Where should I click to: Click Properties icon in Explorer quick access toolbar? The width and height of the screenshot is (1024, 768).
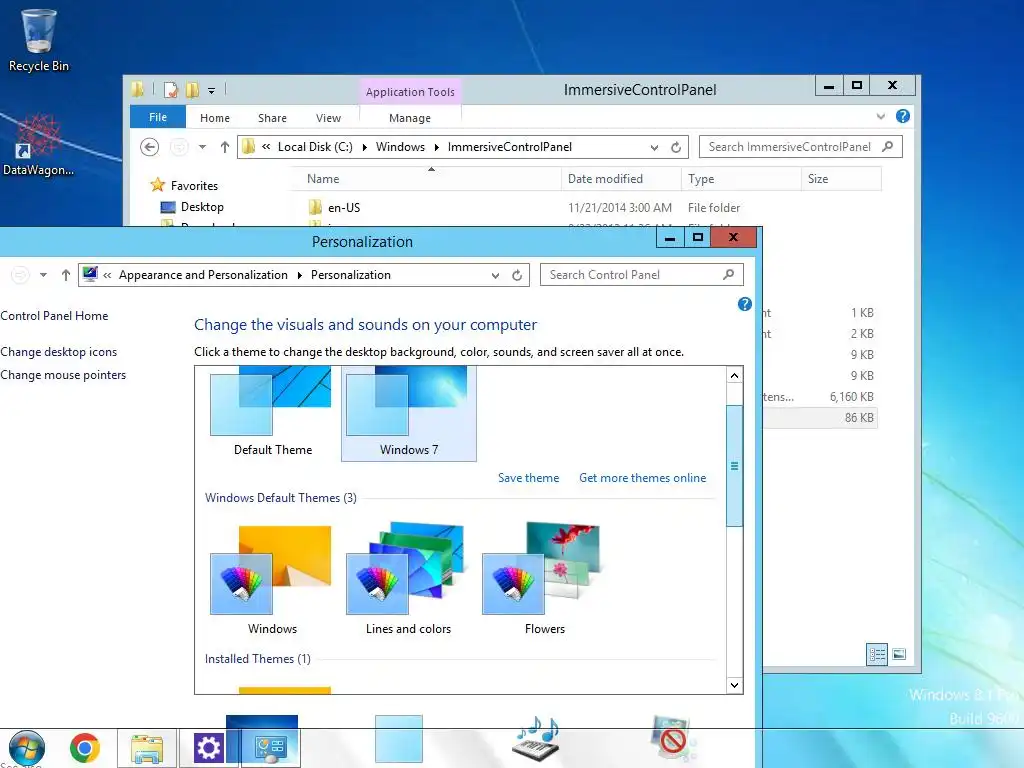[170, 90]
